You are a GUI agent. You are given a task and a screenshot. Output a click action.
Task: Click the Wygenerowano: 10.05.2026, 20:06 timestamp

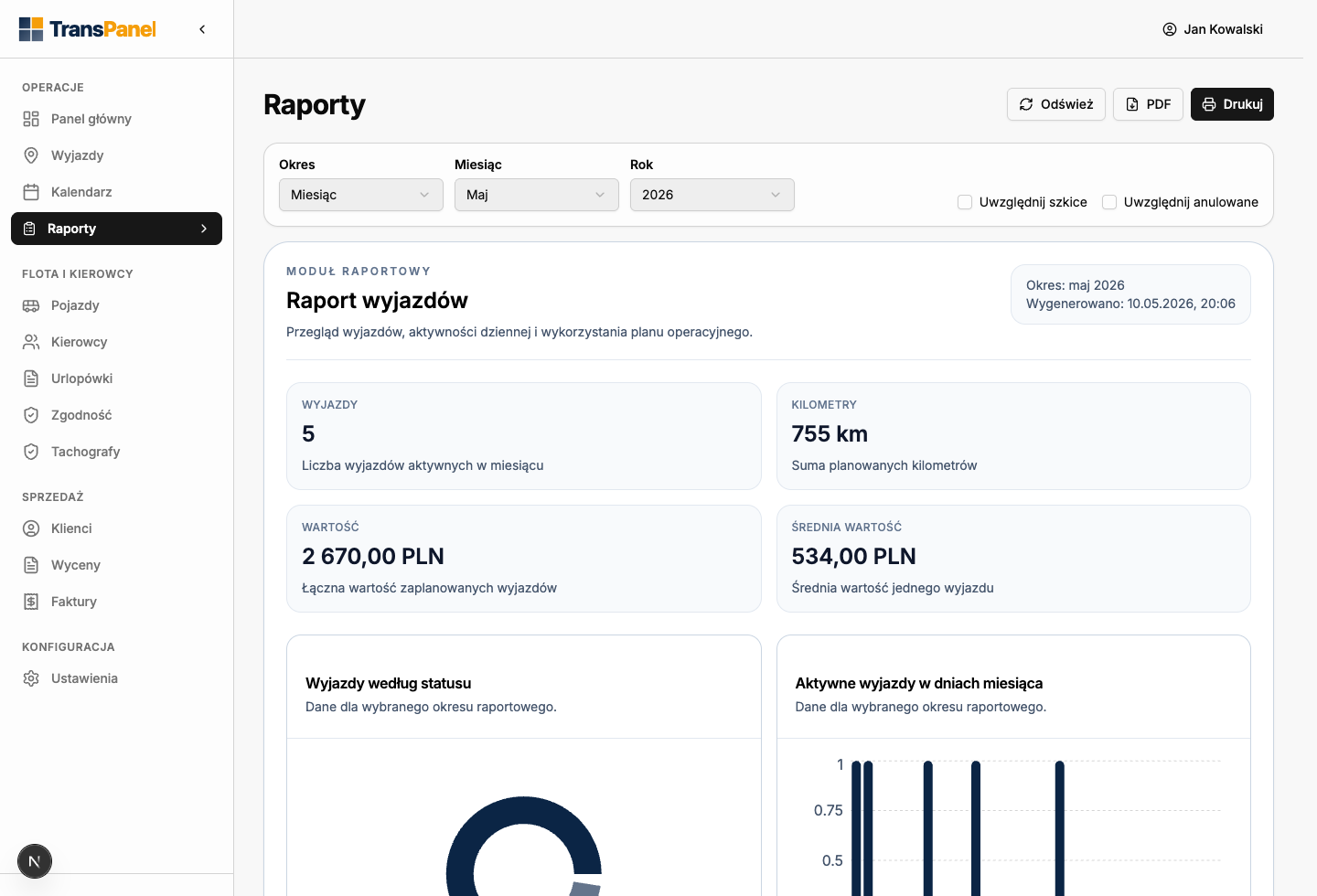pos(1130,304)
